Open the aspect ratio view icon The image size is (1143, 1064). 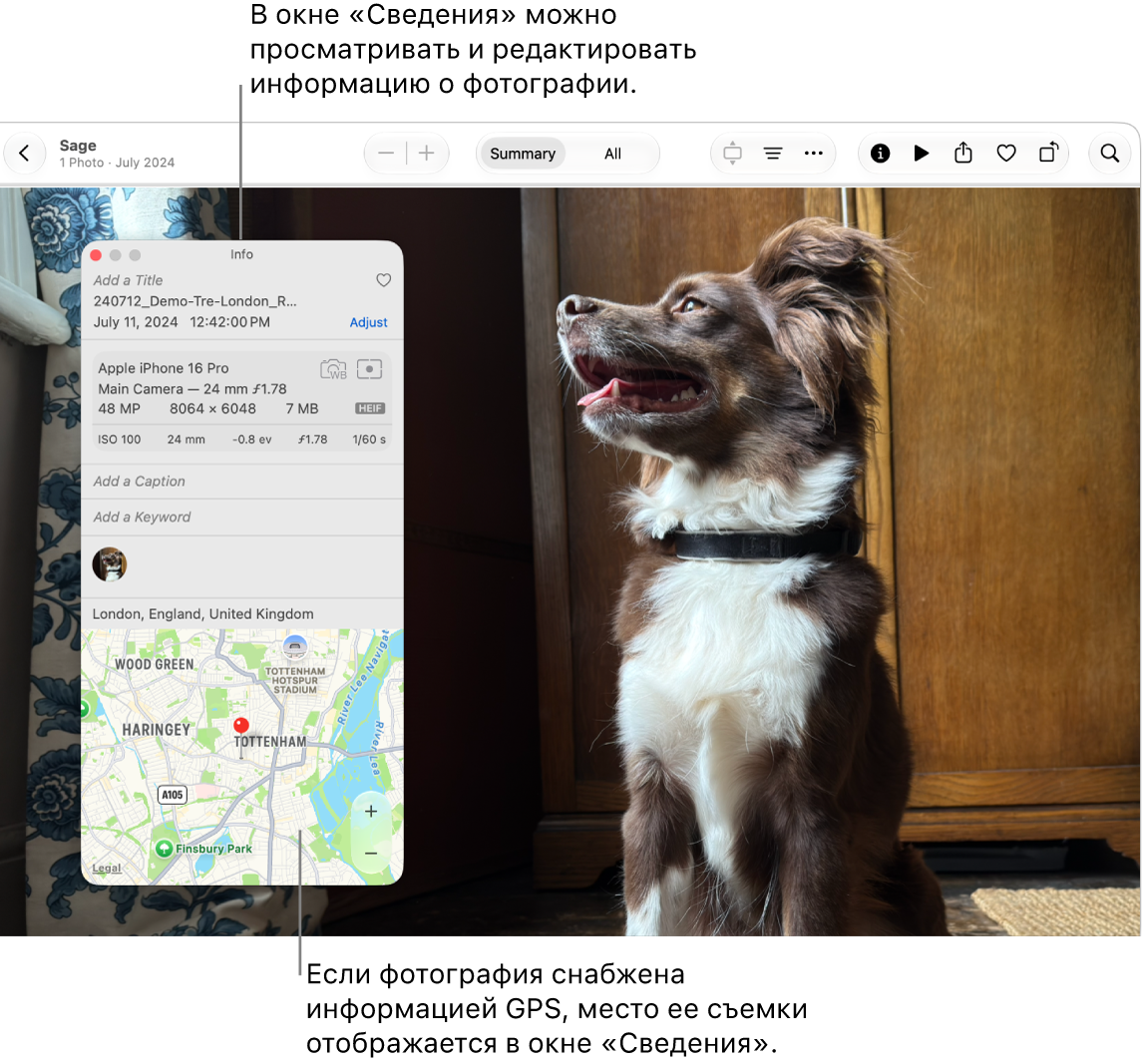[x=732, y=153]
